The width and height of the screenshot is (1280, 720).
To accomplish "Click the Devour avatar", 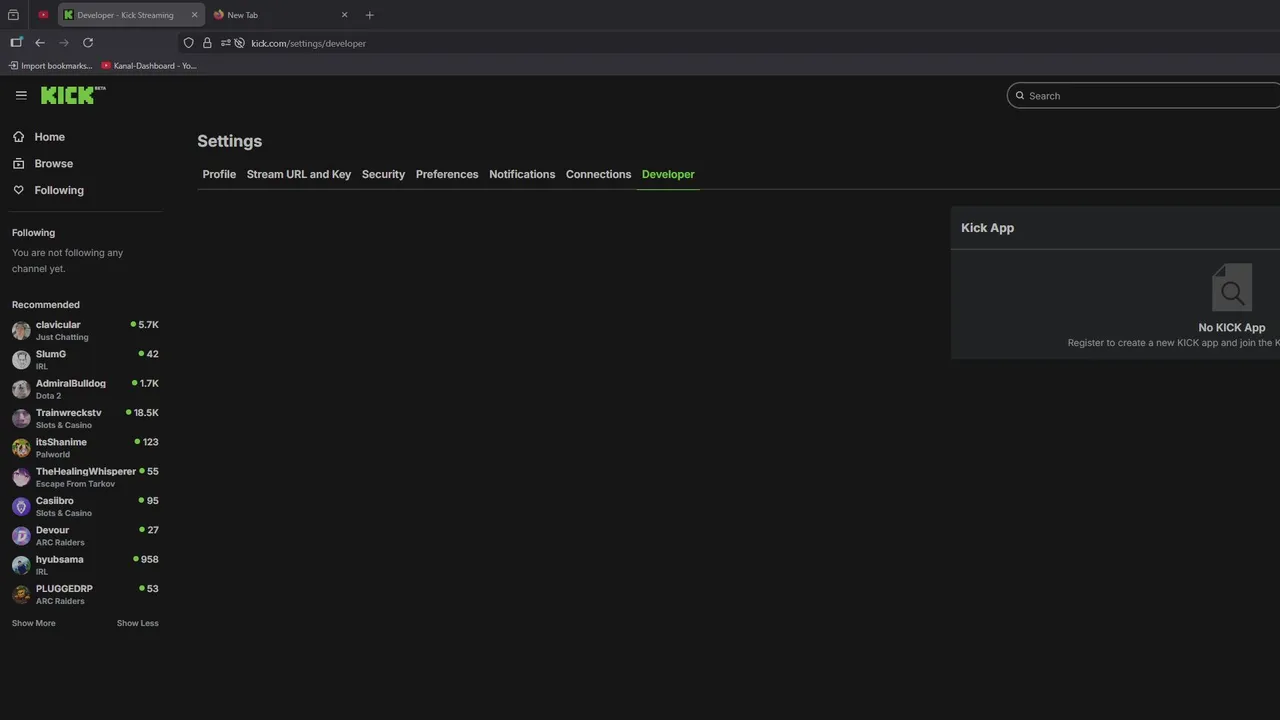I will 21,536.
